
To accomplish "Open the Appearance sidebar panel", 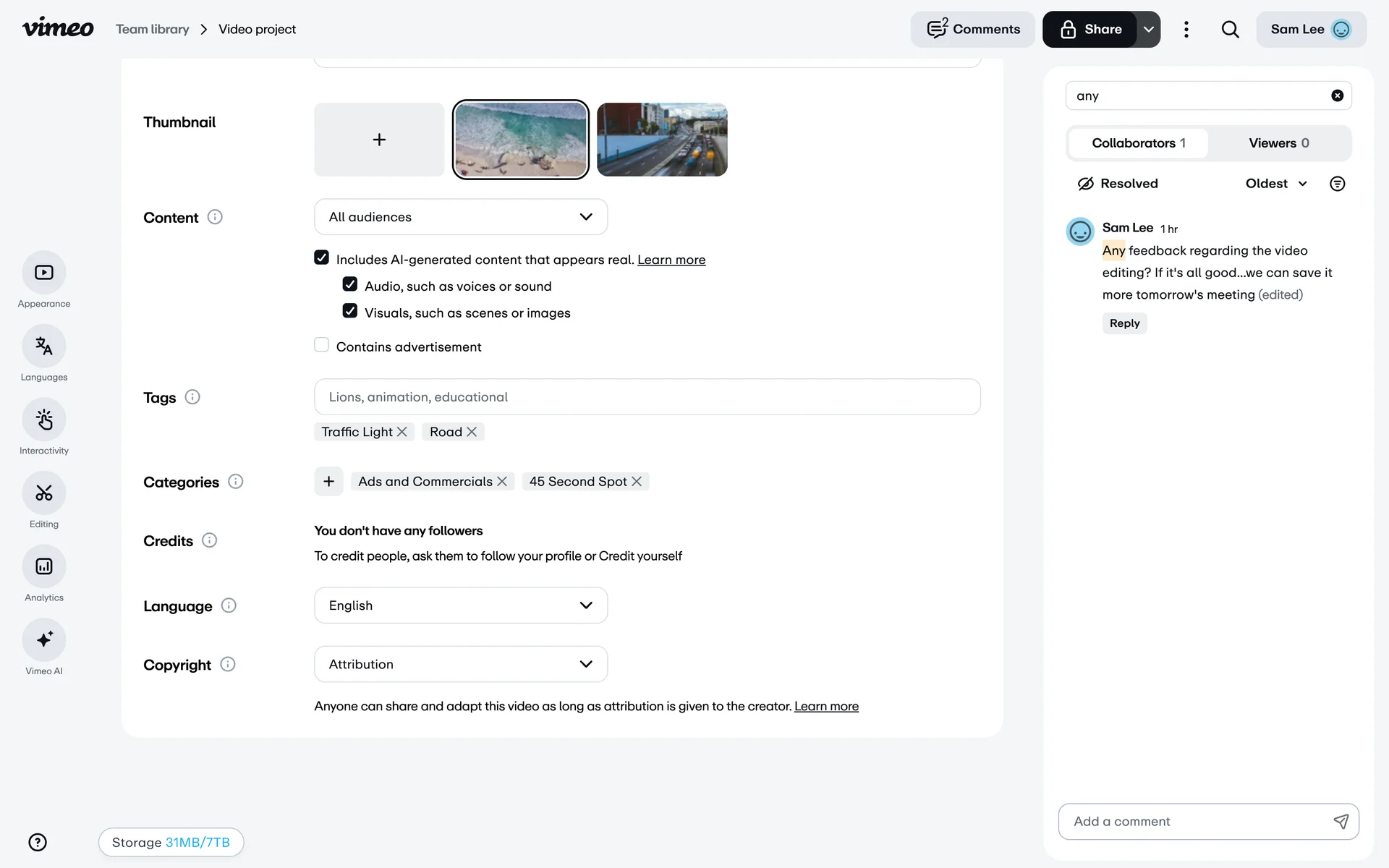I will pyautogui.click(x=44, y=273).
